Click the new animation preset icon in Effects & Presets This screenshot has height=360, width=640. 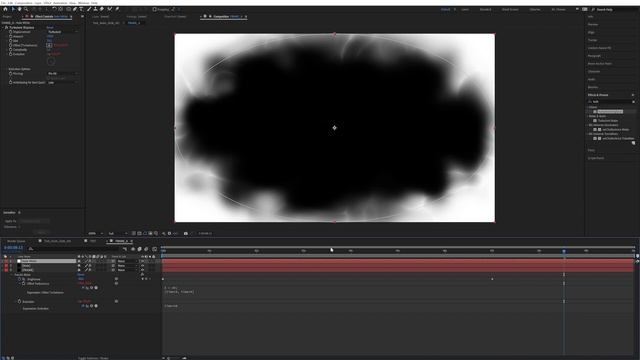[x=633, y=143]
